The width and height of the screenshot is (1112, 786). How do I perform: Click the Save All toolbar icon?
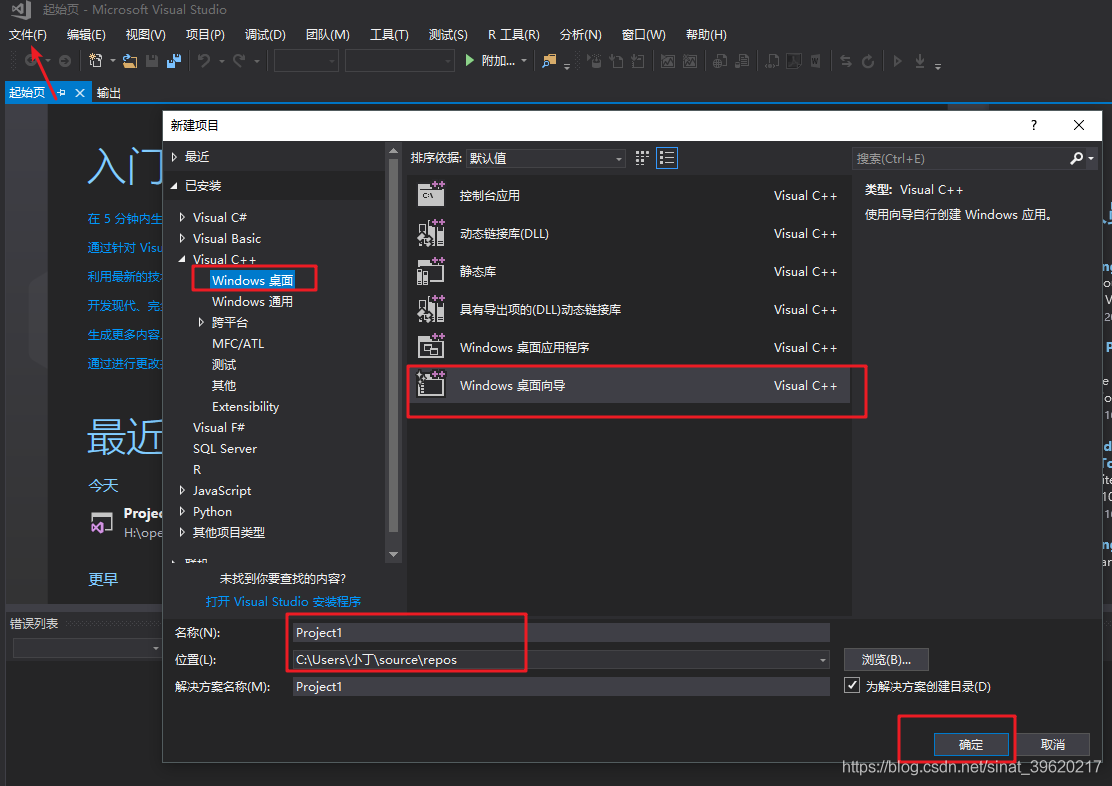tap(172, 60)
